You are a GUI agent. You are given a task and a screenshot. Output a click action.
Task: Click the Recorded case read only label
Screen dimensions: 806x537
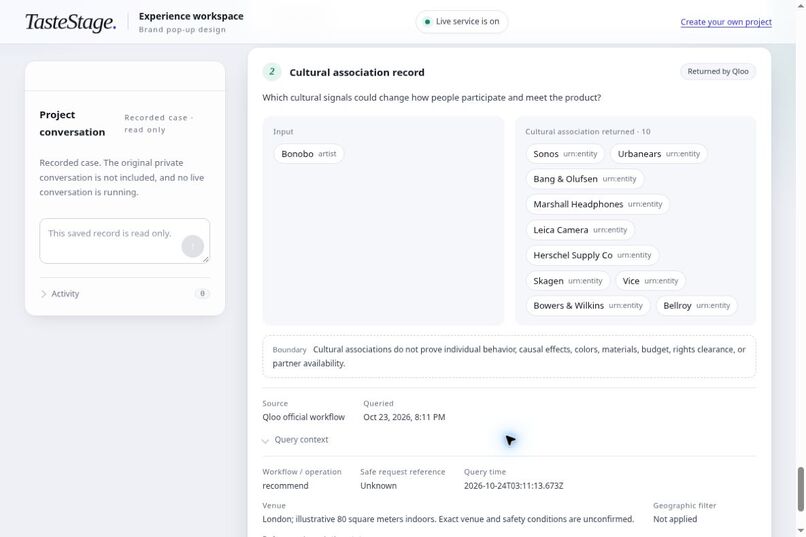(159, 123)
